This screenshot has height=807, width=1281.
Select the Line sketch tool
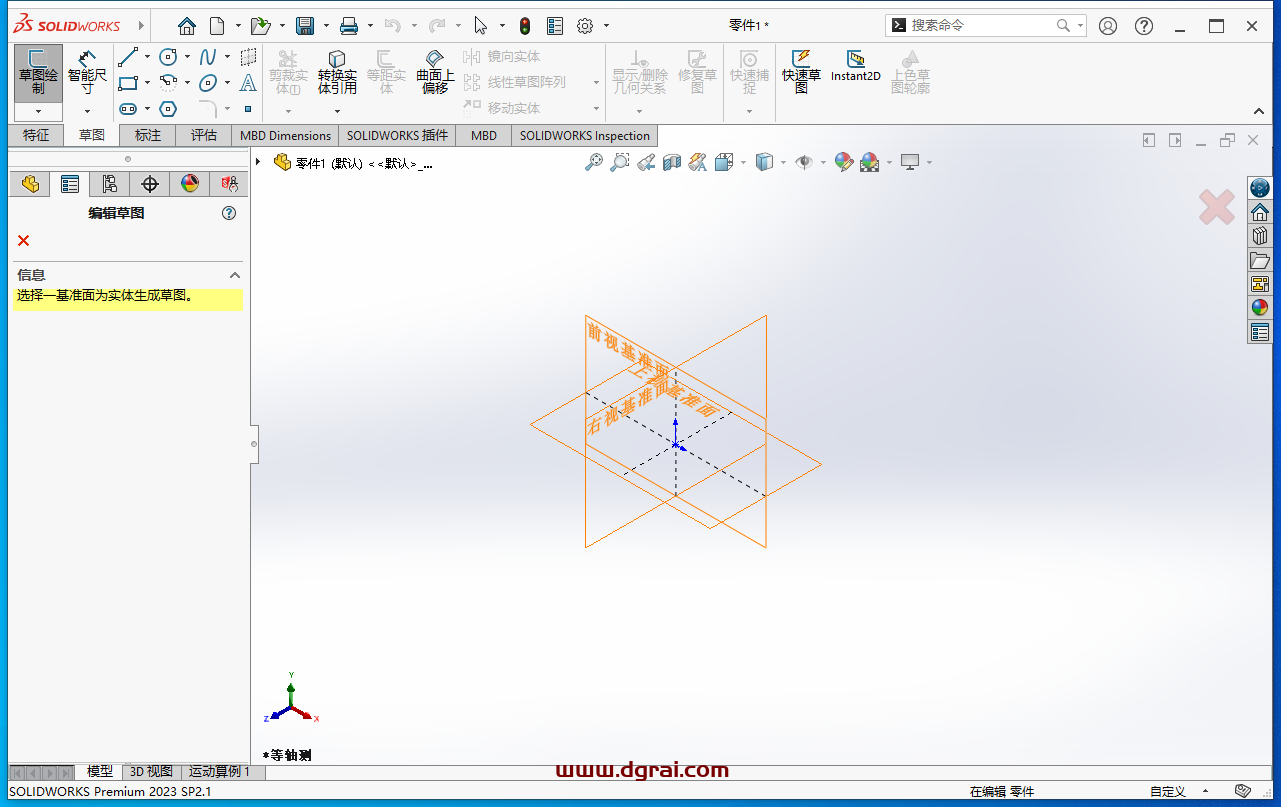pyautogui.click(x=128, y=57)
